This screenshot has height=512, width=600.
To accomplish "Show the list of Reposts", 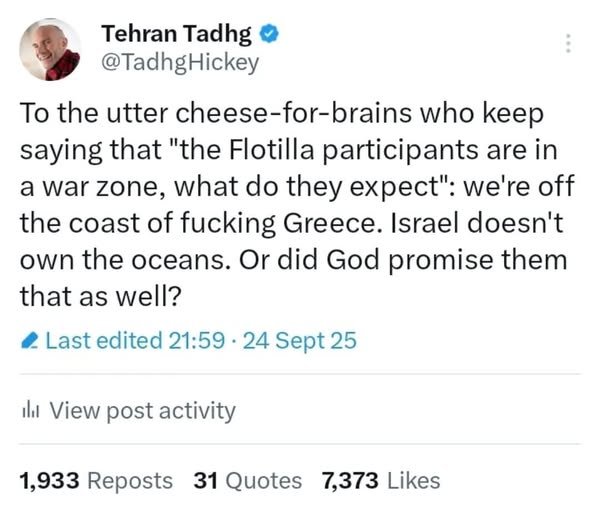I will pyautogui.click(x=130, y=480).
